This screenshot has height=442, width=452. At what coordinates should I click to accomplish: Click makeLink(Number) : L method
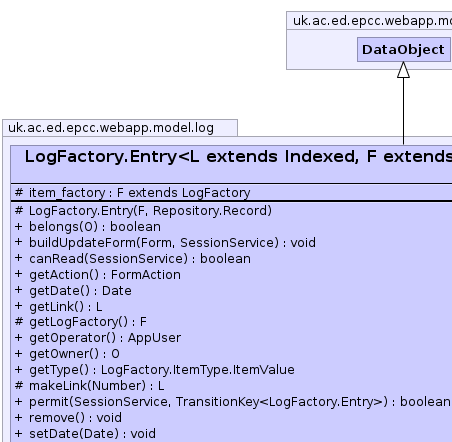pos(89,386)
